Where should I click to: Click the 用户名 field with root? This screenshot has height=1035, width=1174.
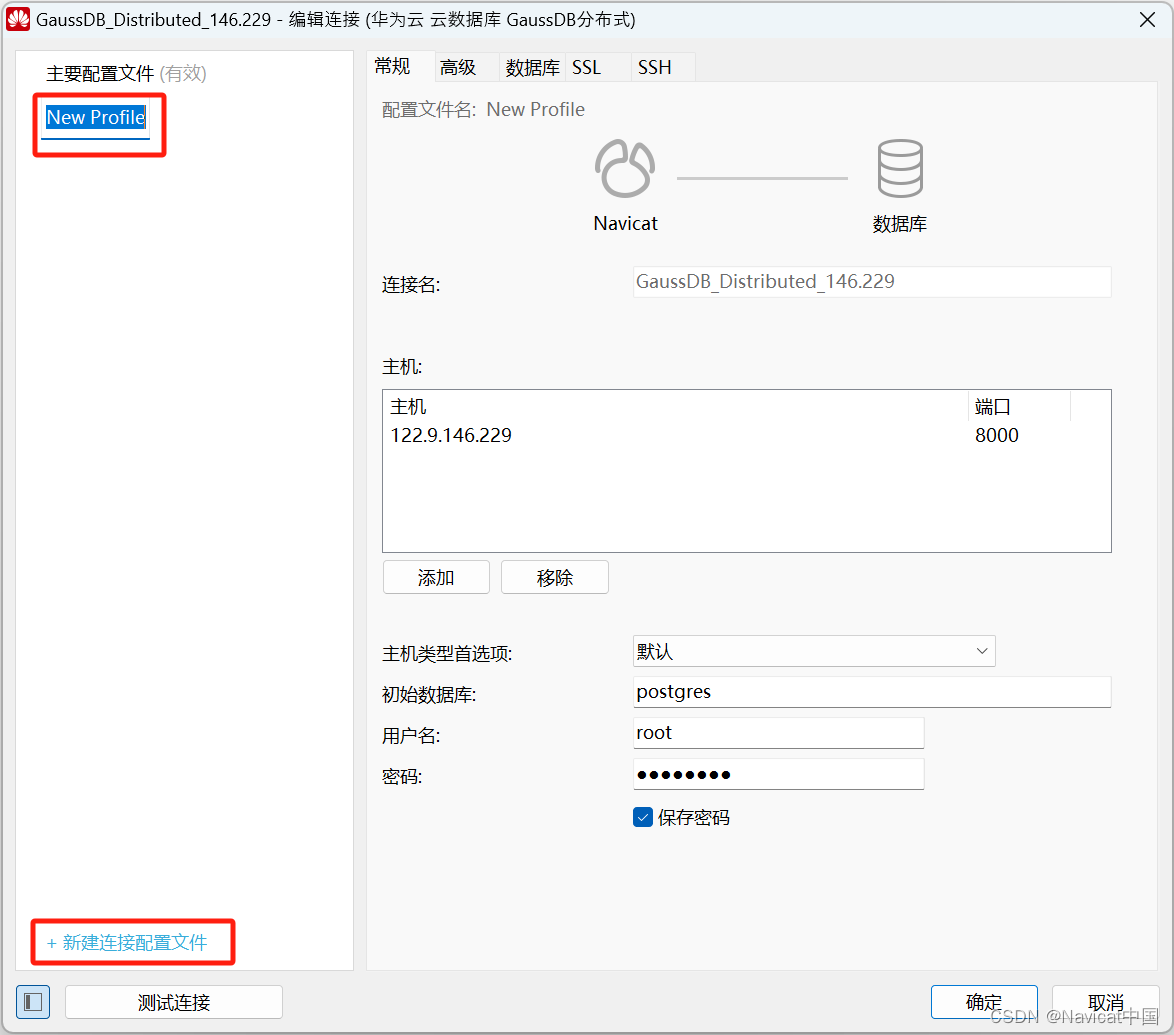779,732
